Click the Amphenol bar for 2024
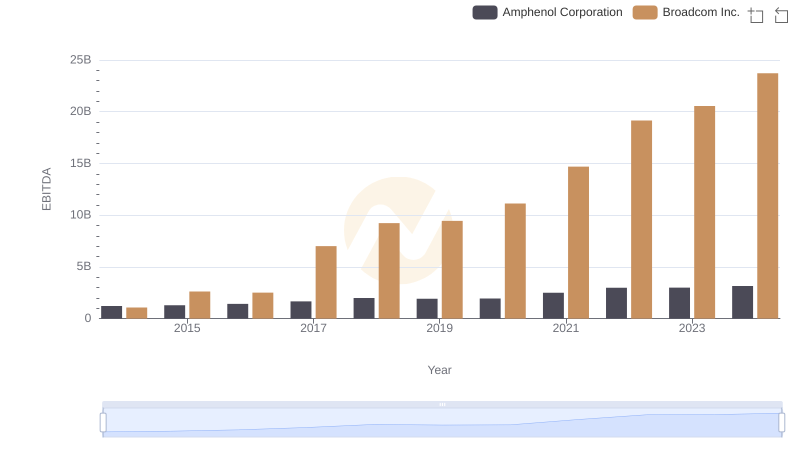 coord(742,302)
